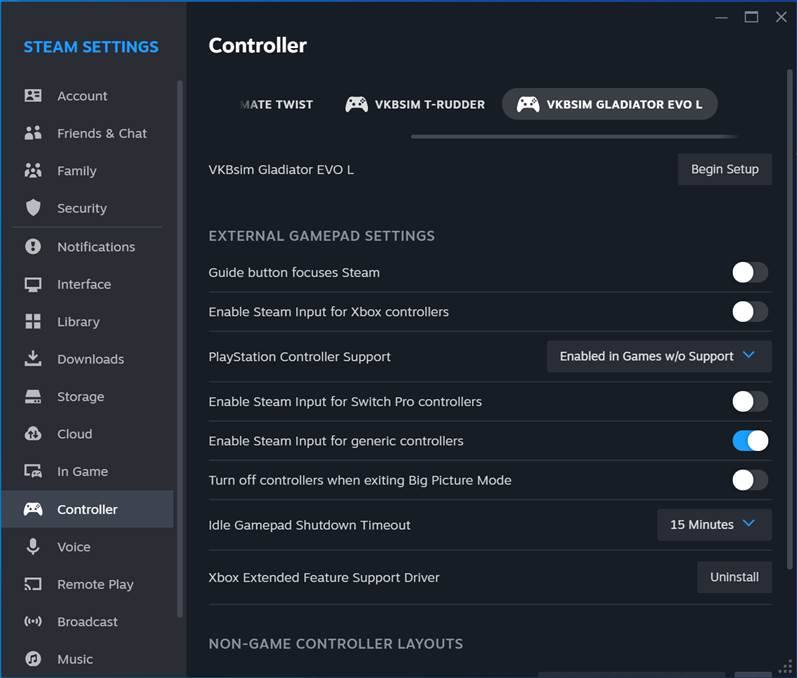Click the sidebar vertical scrollbar
Viewport: 797px width, 678px height.
(x=179, y=349)
